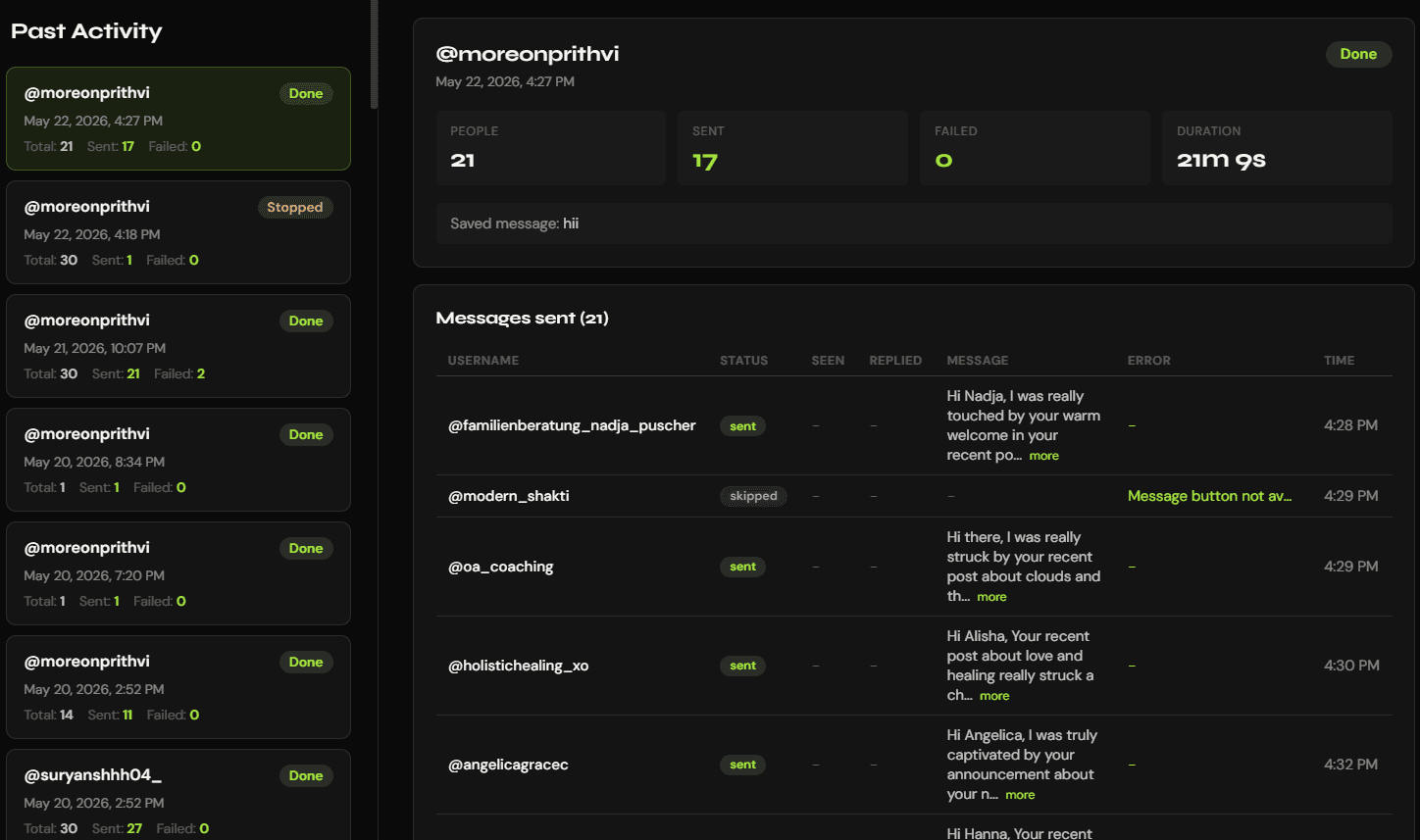Click username @holistichealing_xo

click(519, 666)
